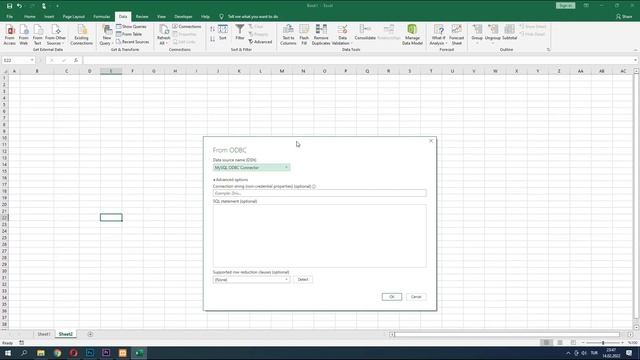Click the Connection string input field
This screenshot has height=360, width=640.
point(320,193)
